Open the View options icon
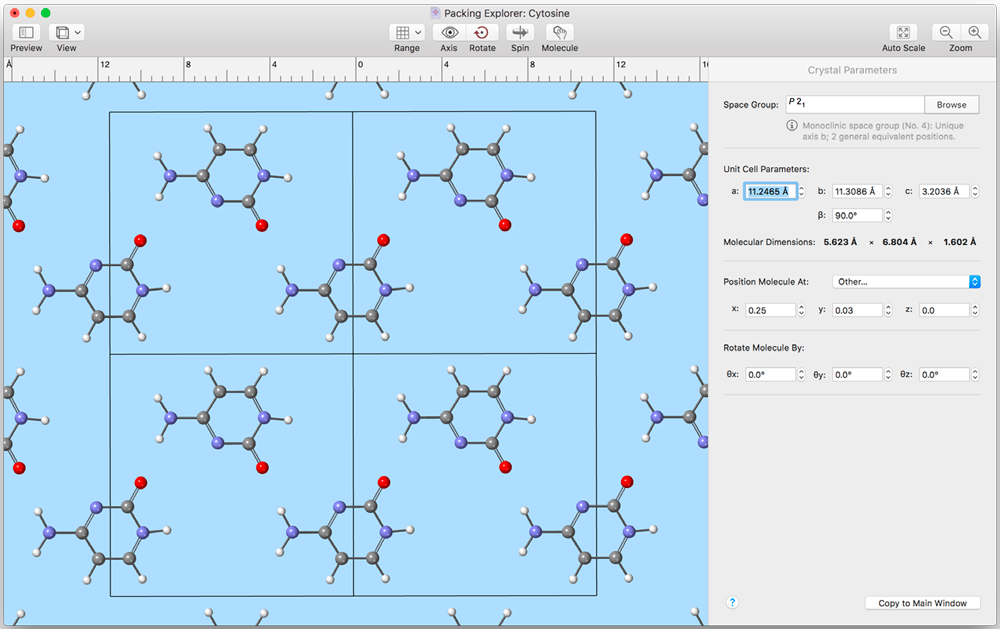 click(x=62, y=32)
